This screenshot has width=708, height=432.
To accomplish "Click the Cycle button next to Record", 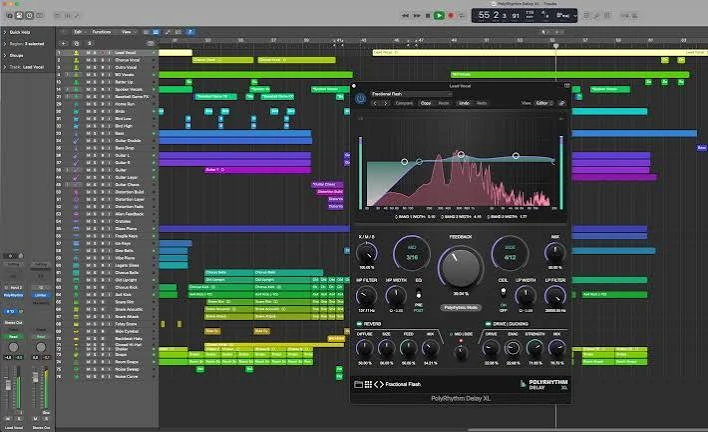I will coord(461,15).
